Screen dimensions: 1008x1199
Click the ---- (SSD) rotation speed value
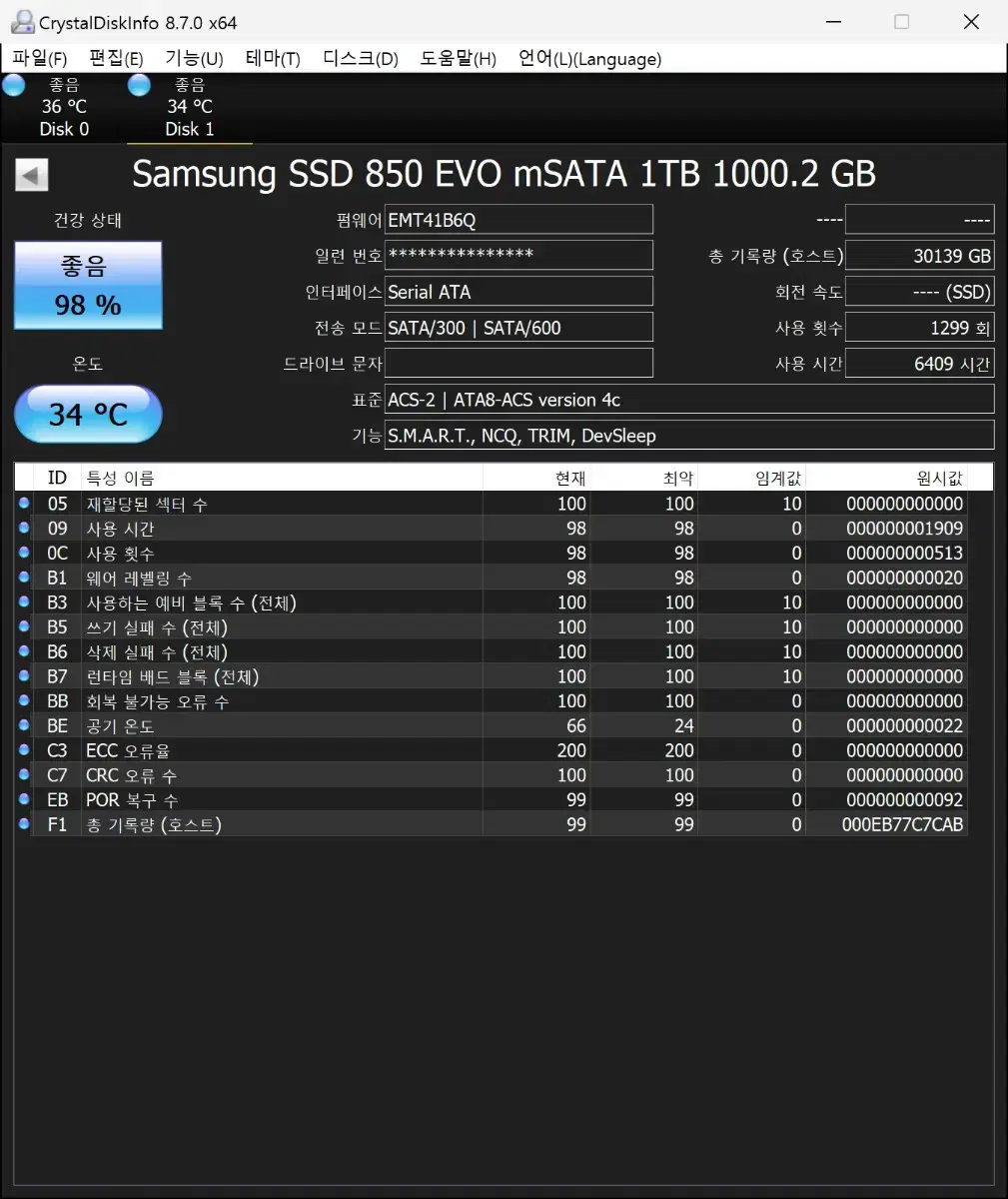click(x=919, y=291)
